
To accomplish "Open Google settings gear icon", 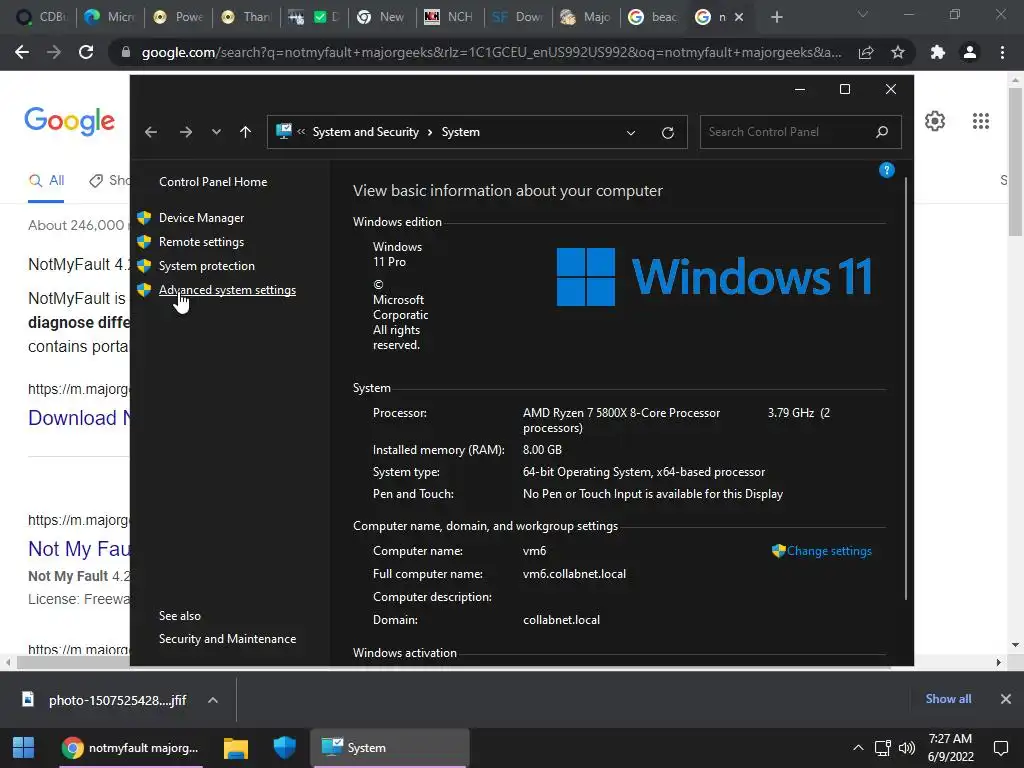I will click(x=935, y=121).
